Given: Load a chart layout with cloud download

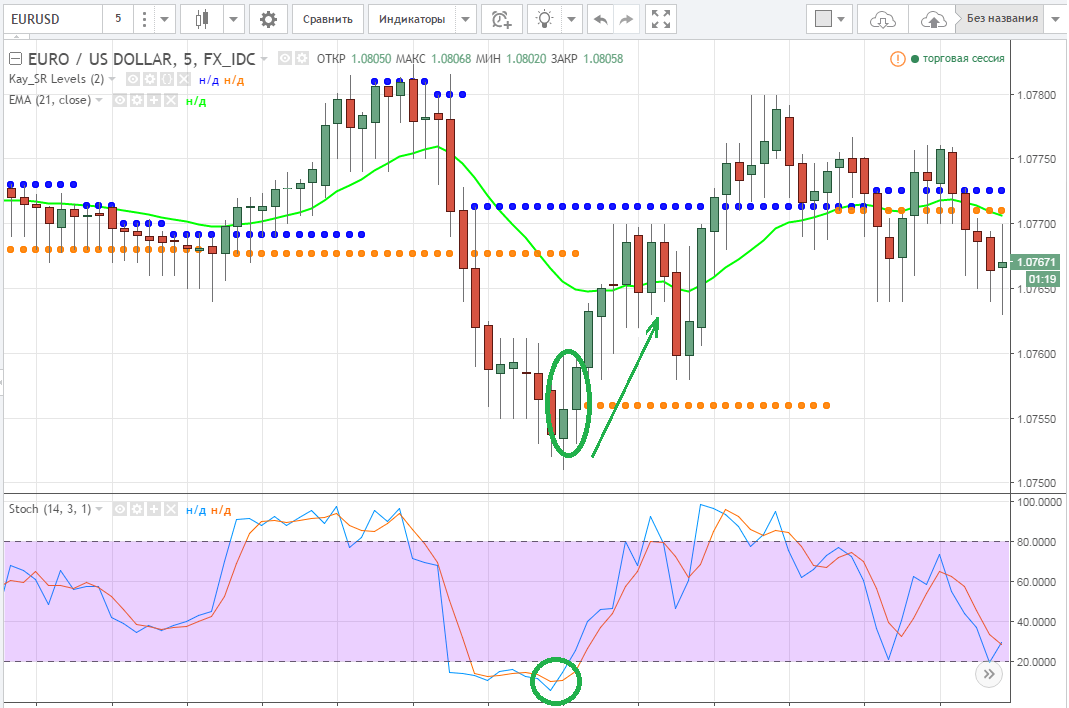Looking at the screenshot, I should (883, 19).
